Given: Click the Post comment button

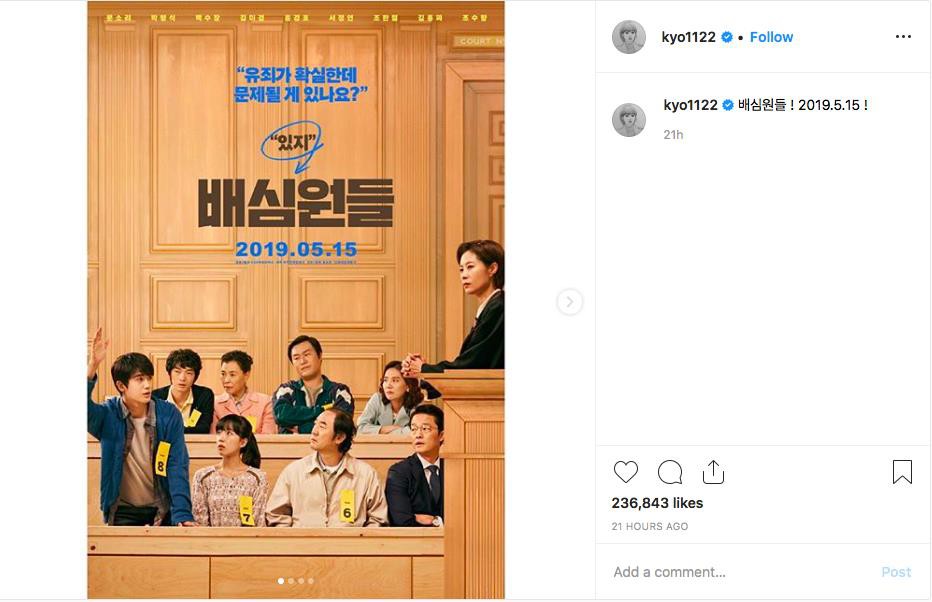Looking at the screenshot, I should (896, 572).
